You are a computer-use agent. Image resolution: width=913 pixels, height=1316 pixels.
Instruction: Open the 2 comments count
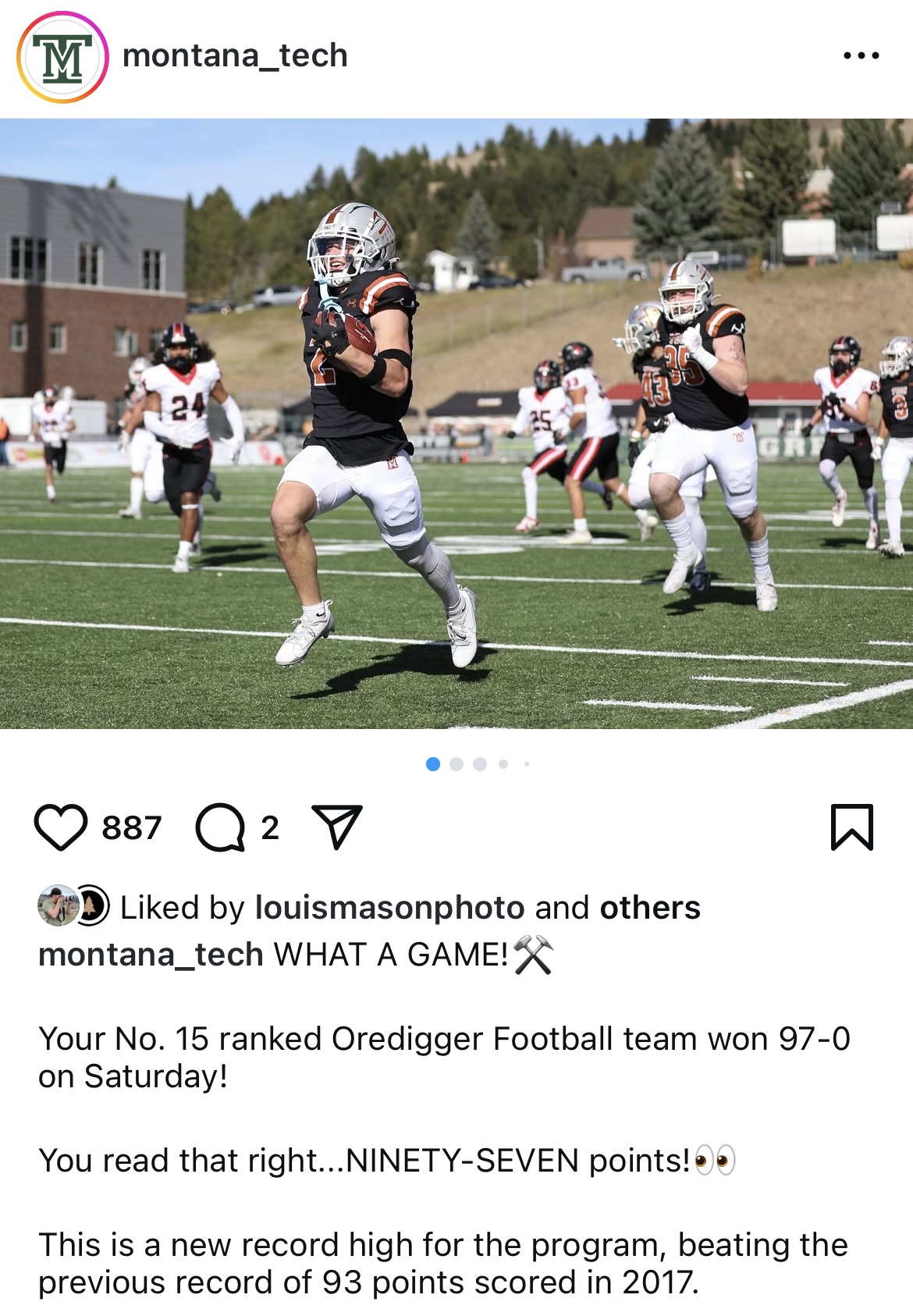pyautogui.click(x=270, y=828)
